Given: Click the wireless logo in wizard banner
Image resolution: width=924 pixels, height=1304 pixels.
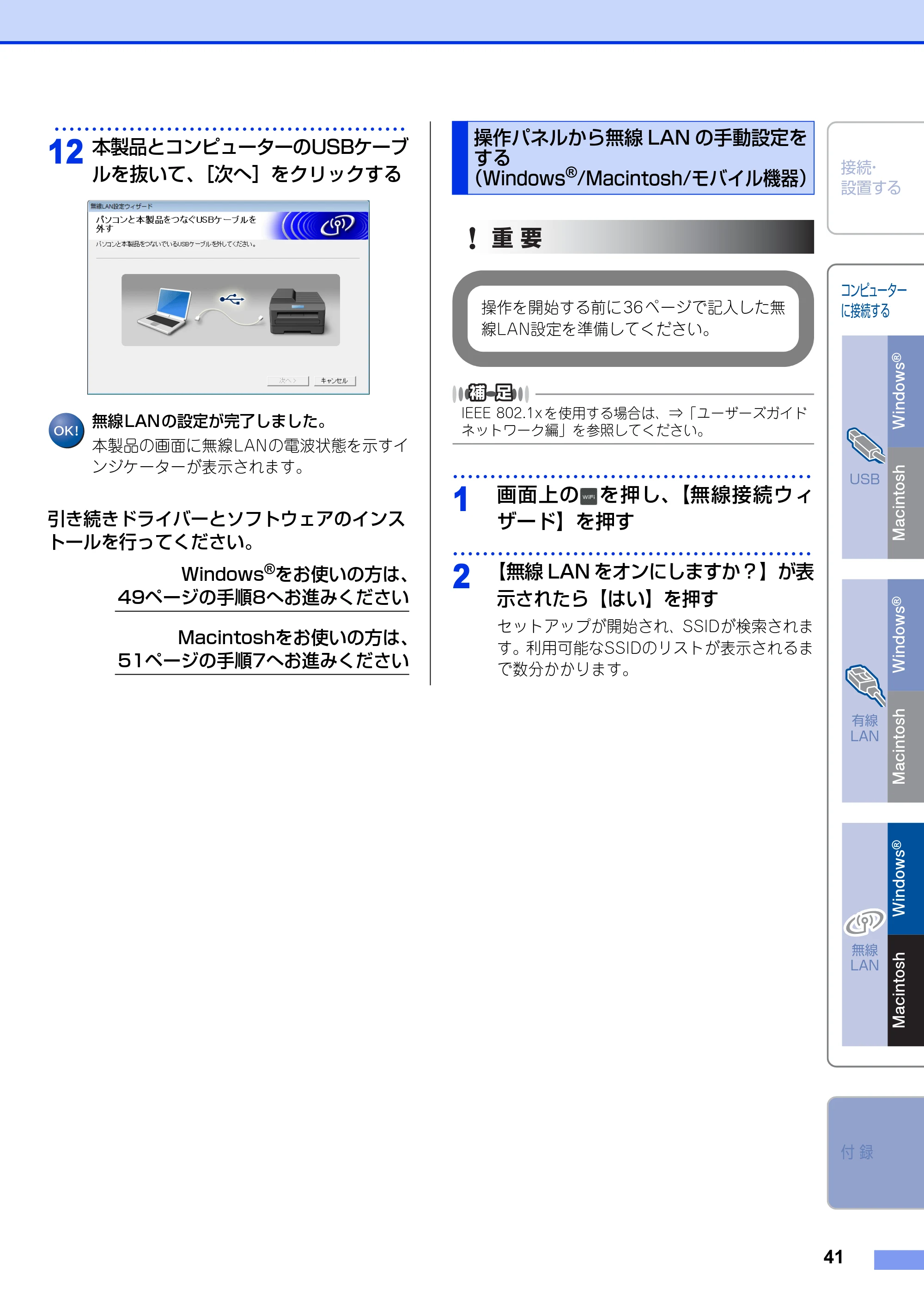Looking at the screenshot, I should (x=337, y=226).
